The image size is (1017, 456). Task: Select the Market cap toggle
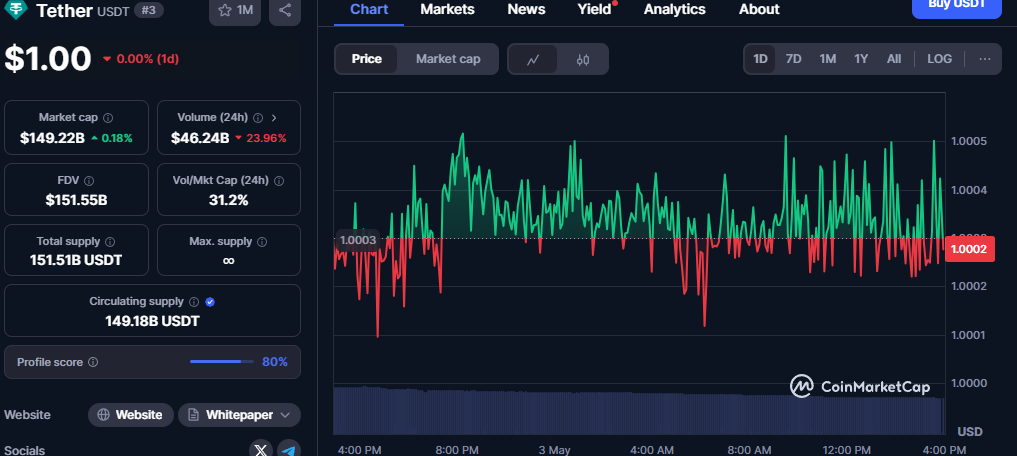tap(448, 59)
